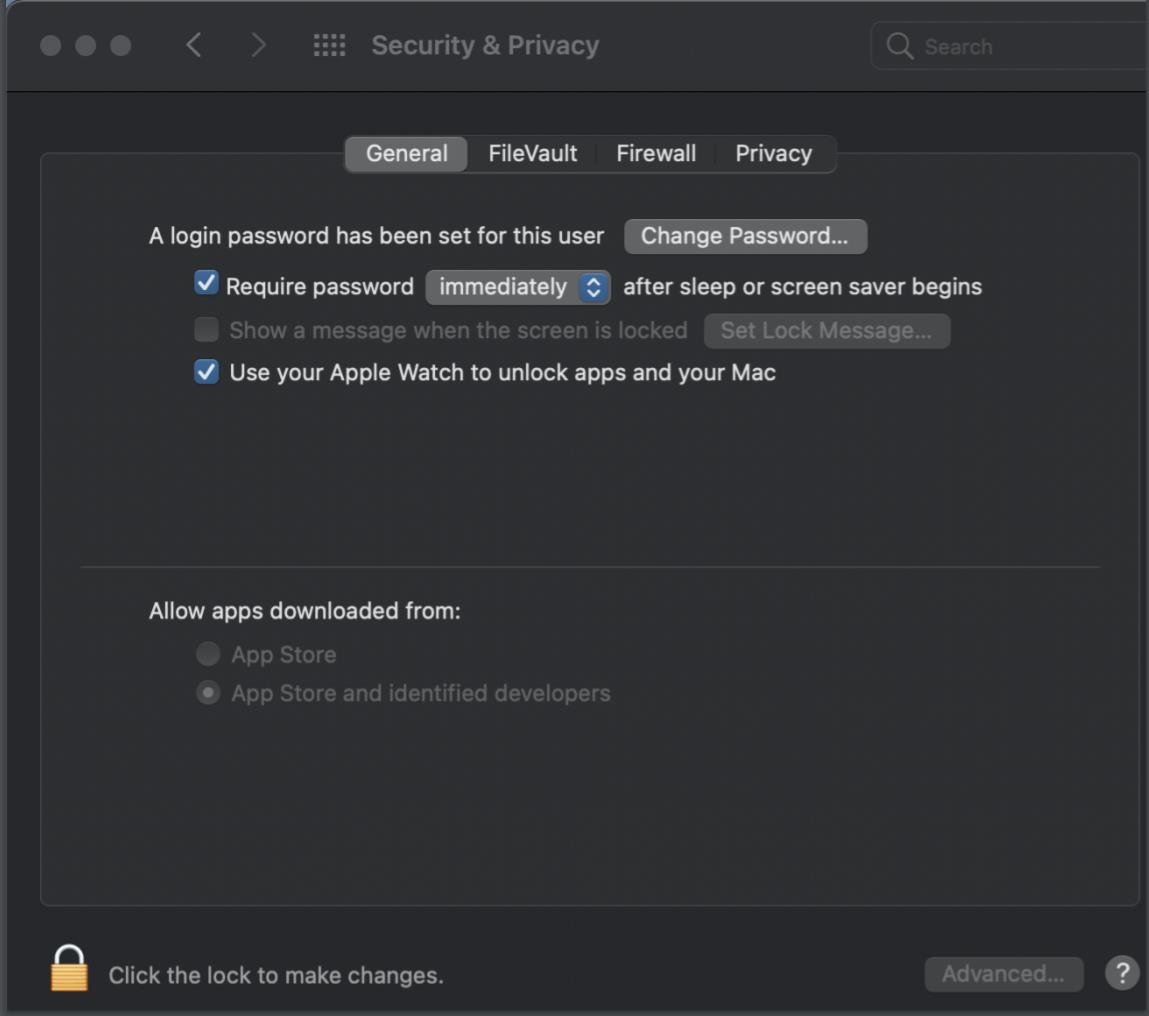The width and height of the screenshot is (1149, 1016).
Task: Open the immediately password delay dropdown
Action: [x=517, y=287]
